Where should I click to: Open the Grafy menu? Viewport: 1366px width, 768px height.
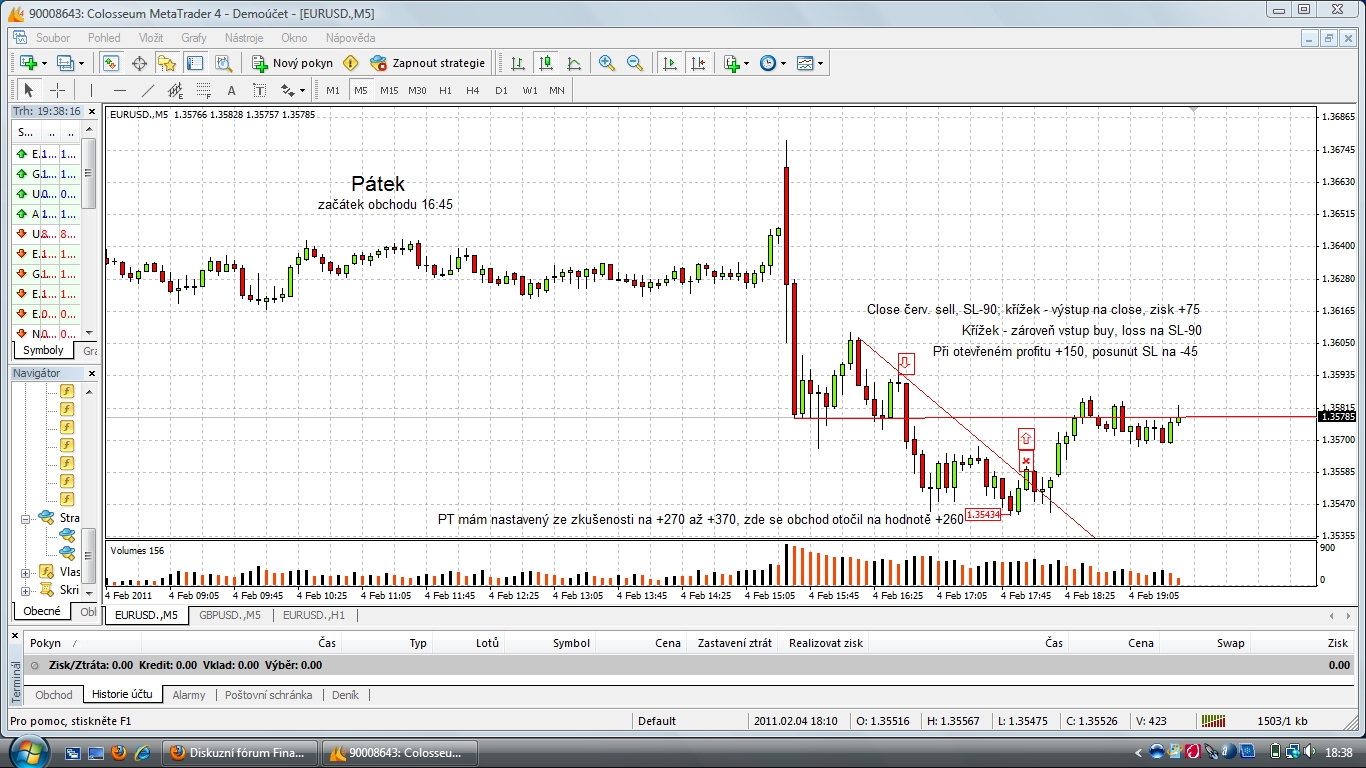pyautogui.click(x=194, y=38)
